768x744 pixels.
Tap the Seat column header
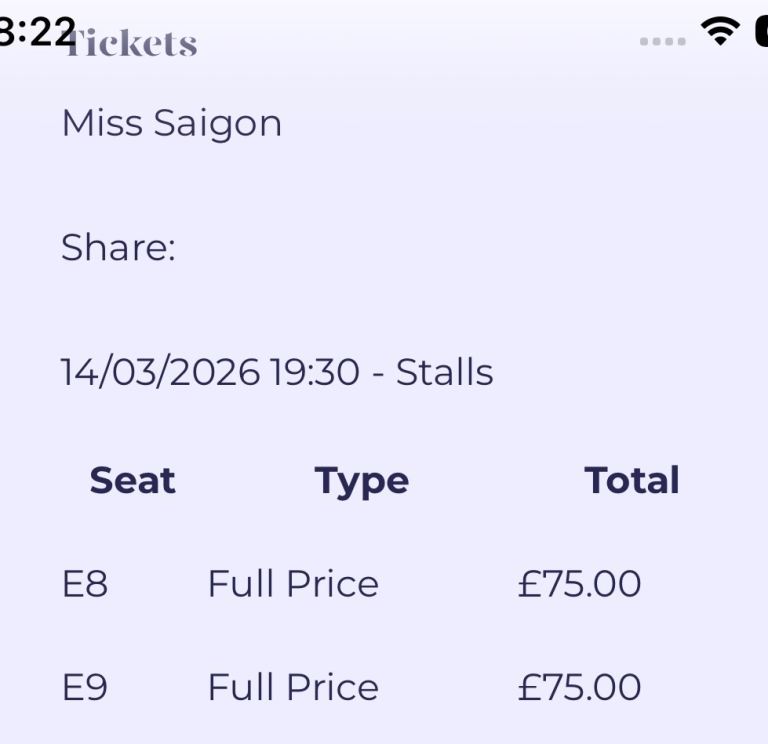(x=132, y=481)
